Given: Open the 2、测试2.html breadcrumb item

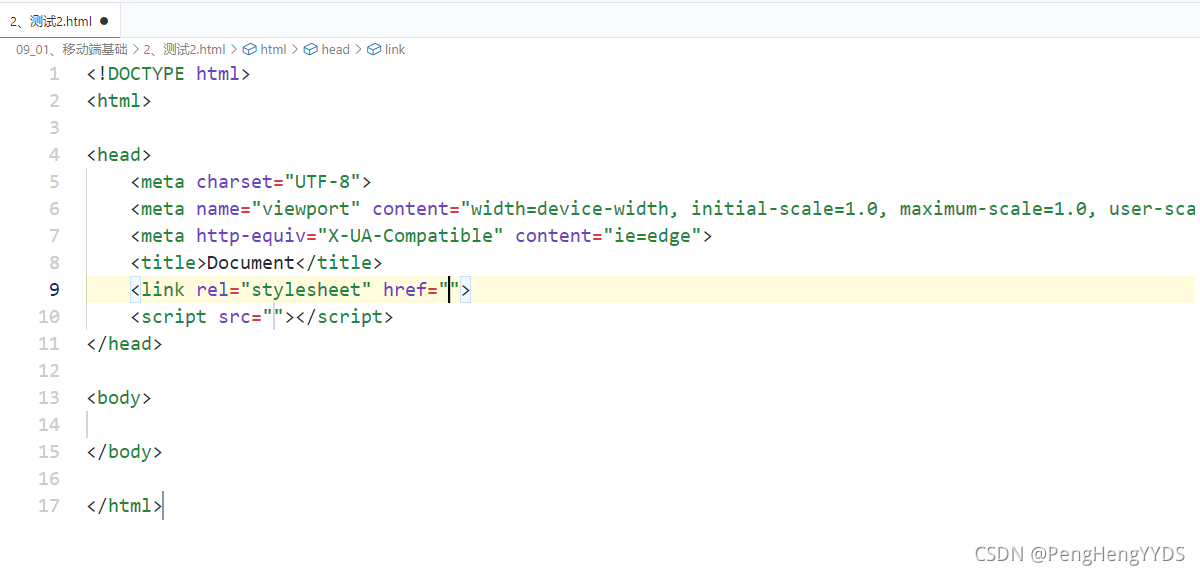Looking at the screenshot, I should point(184,49).
